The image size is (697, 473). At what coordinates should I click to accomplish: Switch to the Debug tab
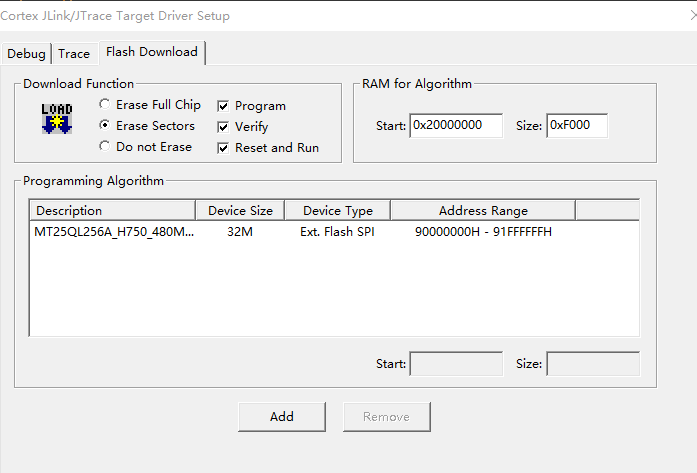[x=26, y=54]
